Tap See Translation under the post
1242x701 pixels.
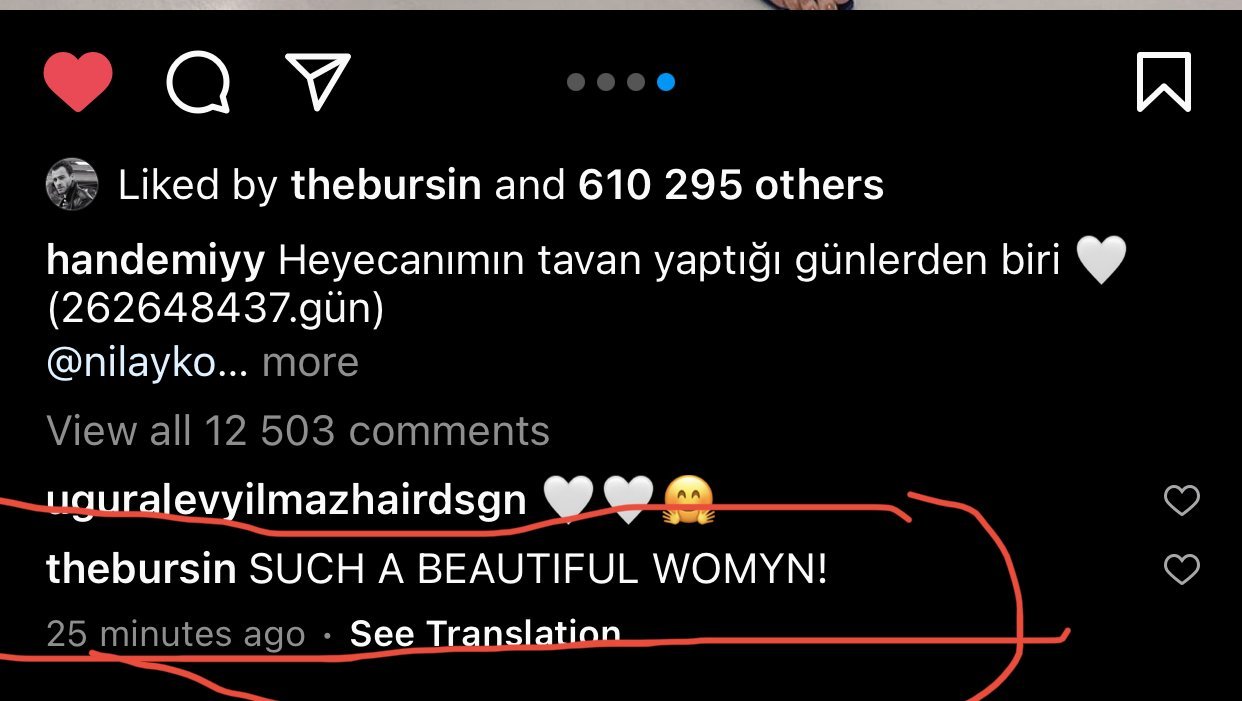coord(485,634)
